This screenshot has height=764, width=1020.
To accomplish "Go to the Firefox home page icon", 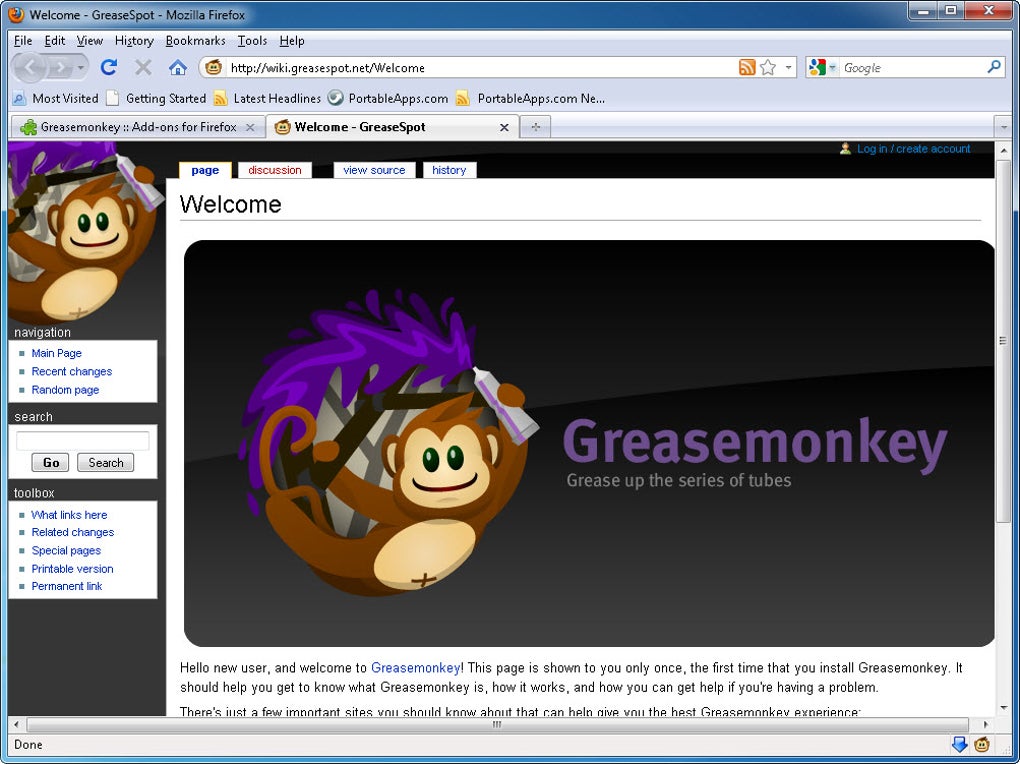I will pyautogui.click(x=178, y=67).
